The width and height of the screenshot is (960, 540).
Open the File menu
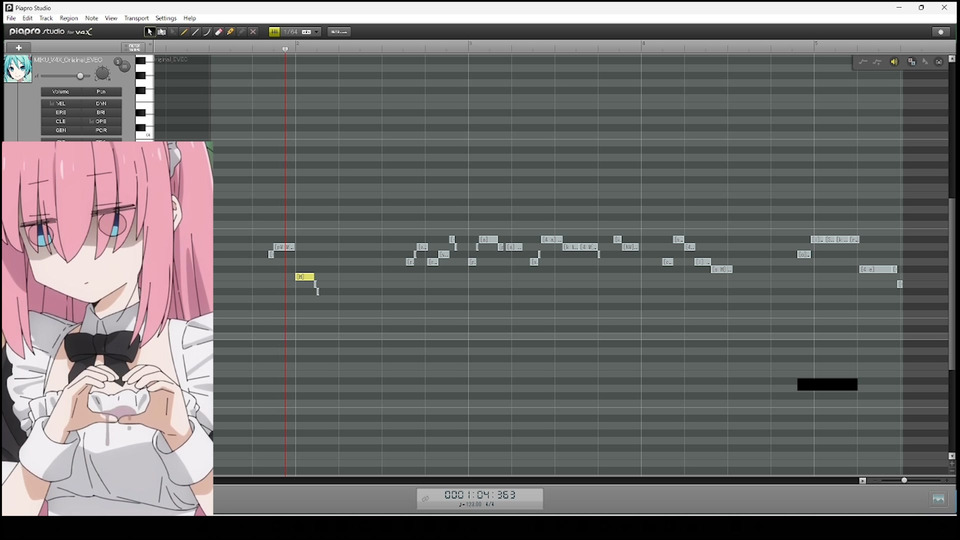coord(11,18)
